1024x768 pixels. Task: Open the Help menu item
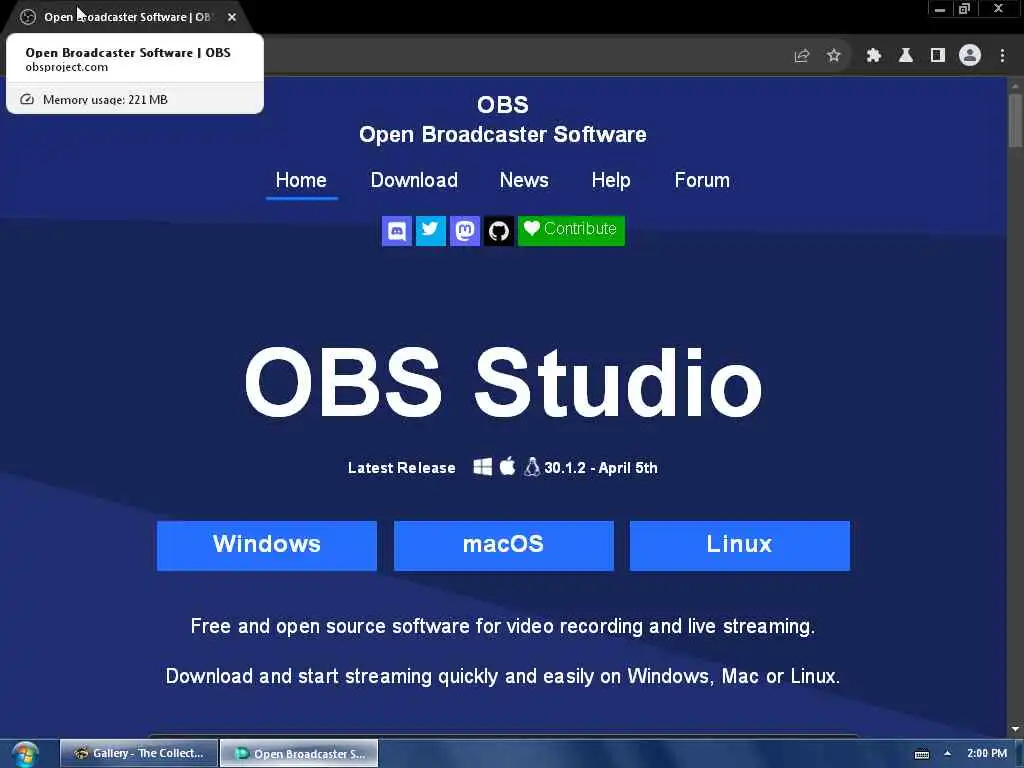611,180
